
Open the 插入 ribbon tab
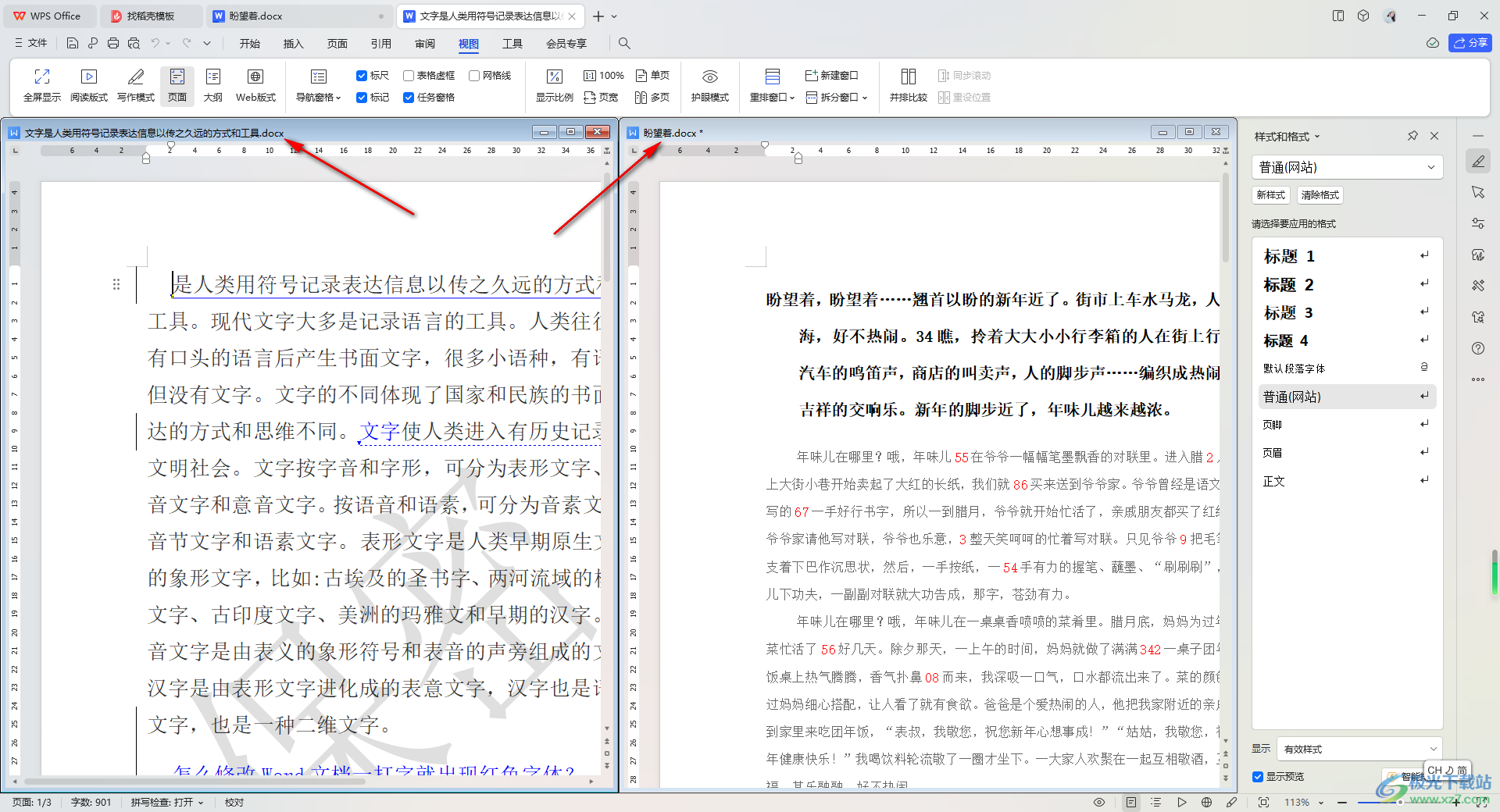293,44
